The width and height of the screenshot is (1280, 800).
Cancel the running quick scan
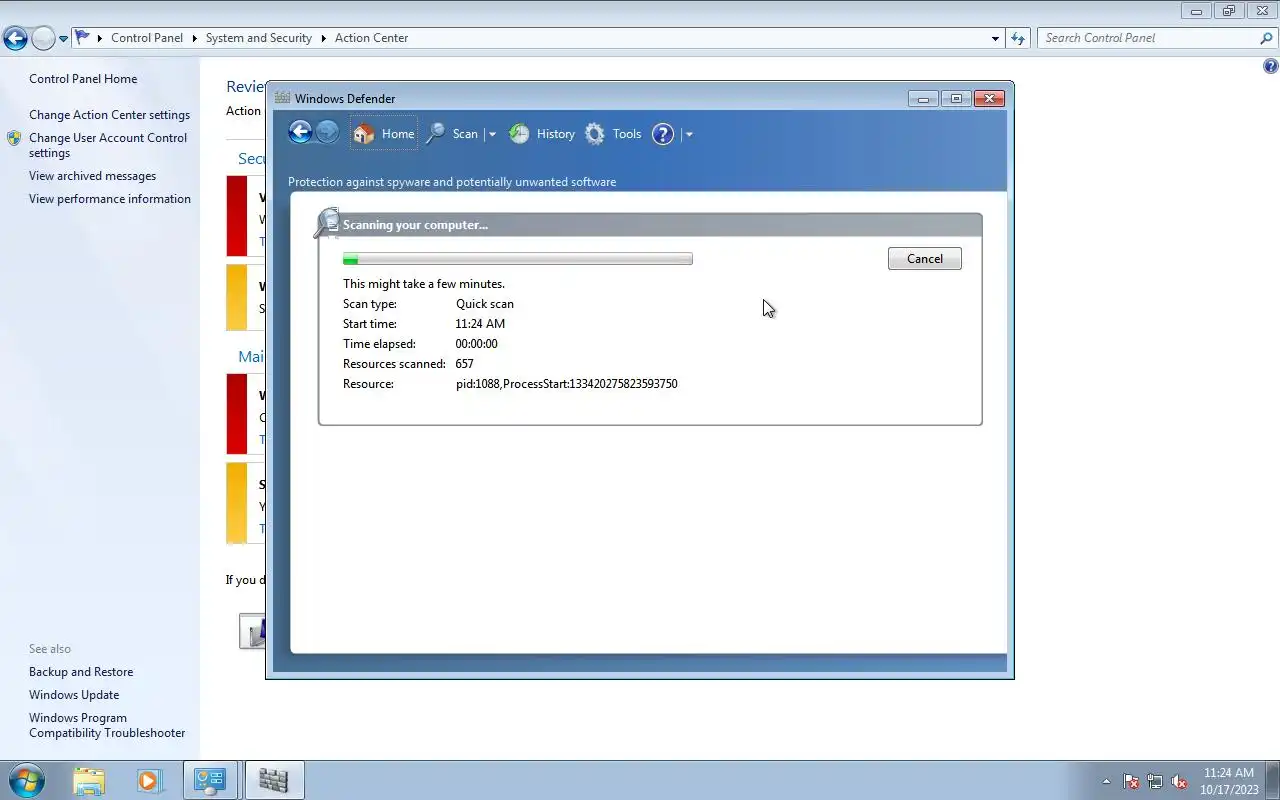pyautogui.click(x=925, y=259)
